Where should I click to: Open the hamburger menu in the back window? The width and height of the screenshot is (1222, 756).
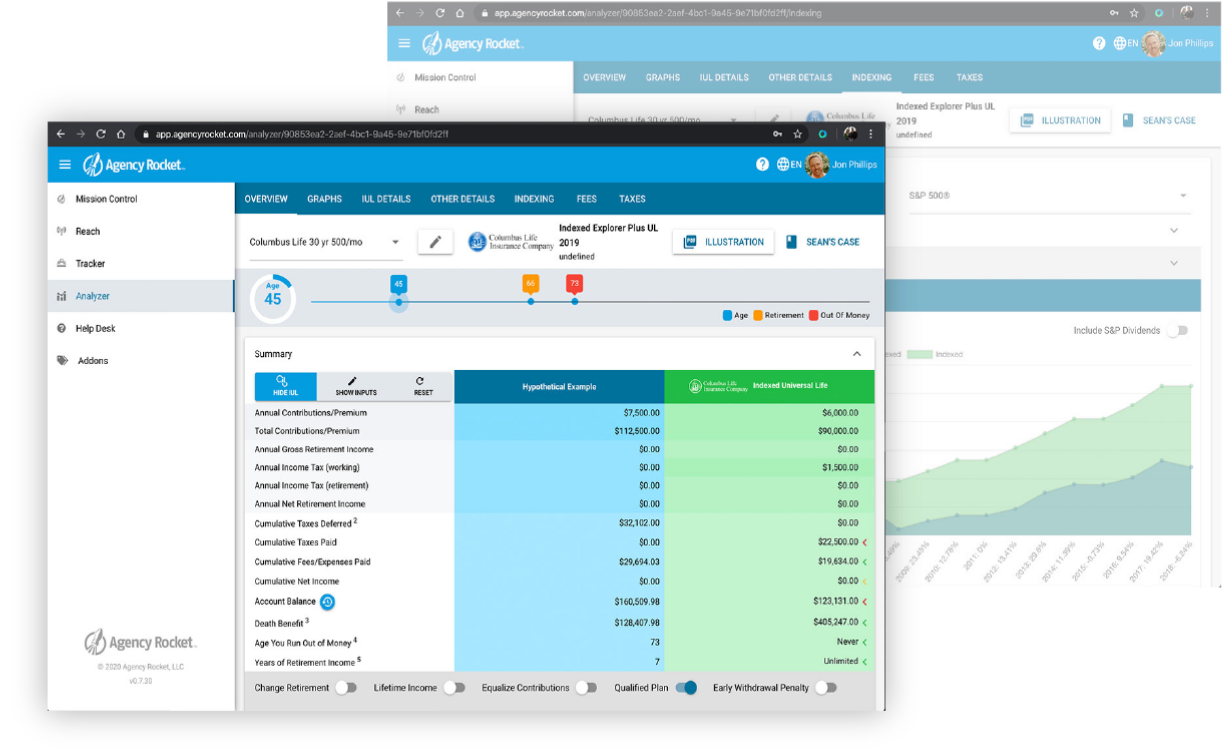pyautogui.click(x=404, y=44)
